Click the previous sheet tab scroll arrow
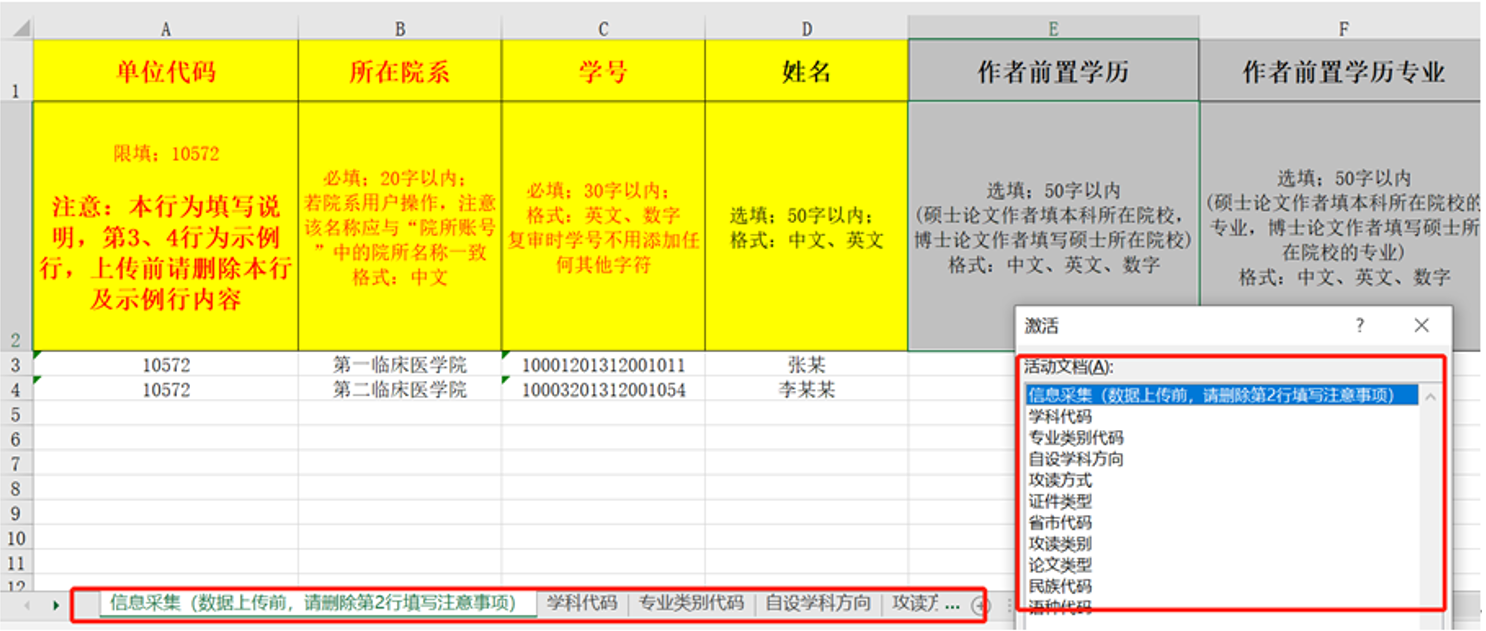Screen dimensions: 1486x631 click(27, 605)
